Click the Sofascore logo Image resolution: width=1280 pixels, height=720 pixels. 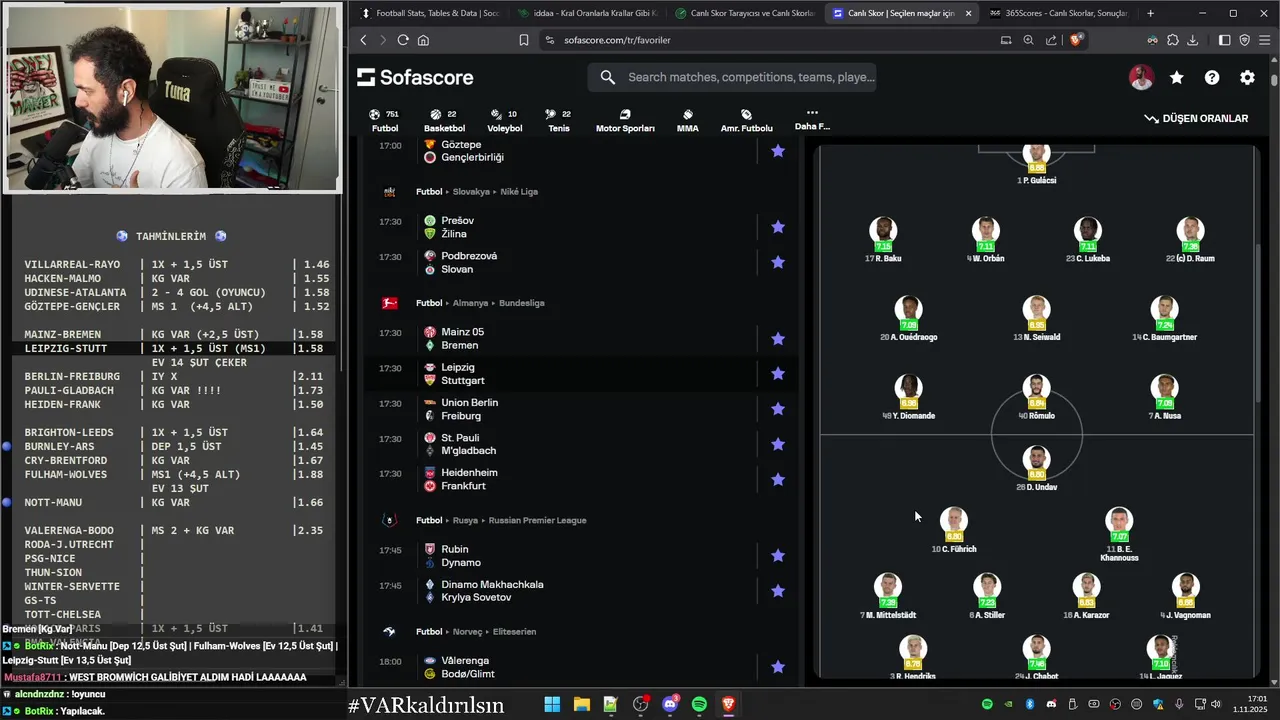[x=415, y=78]
